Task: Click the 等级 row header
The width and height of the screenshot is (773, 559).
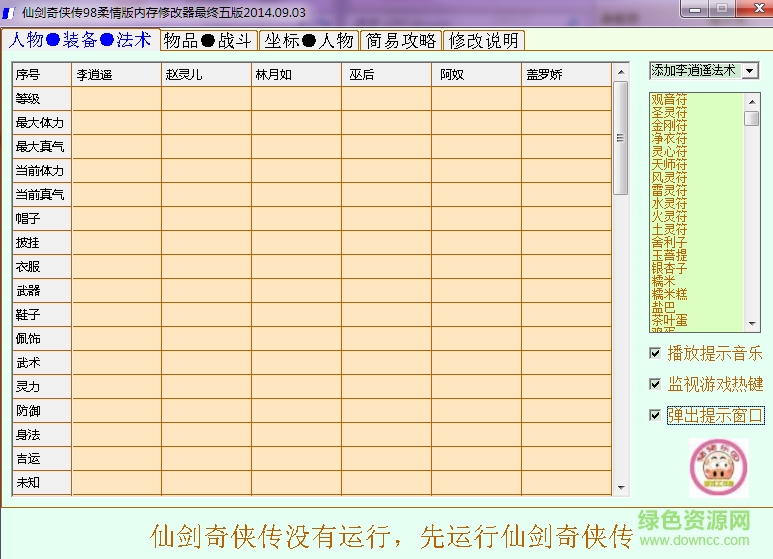Action: [x=42, y=99]
